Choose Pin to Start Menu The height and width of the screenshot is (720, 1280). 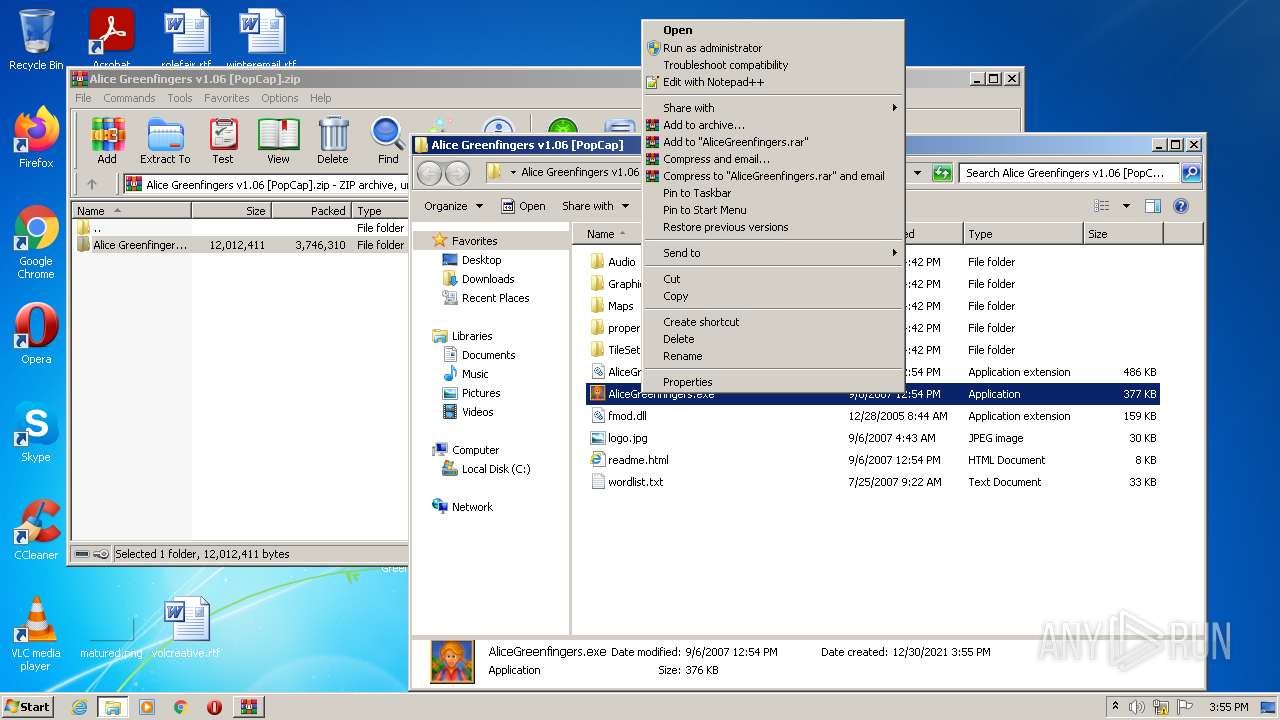click(704, 210)
